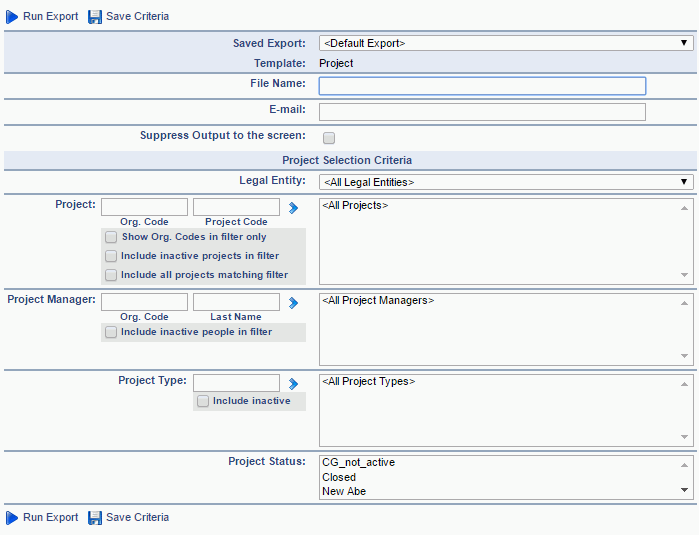The height and width of the screenshot is (535, 699).
Task: Click scroll-up arrow in the Projects list
Action: (684, 208)
